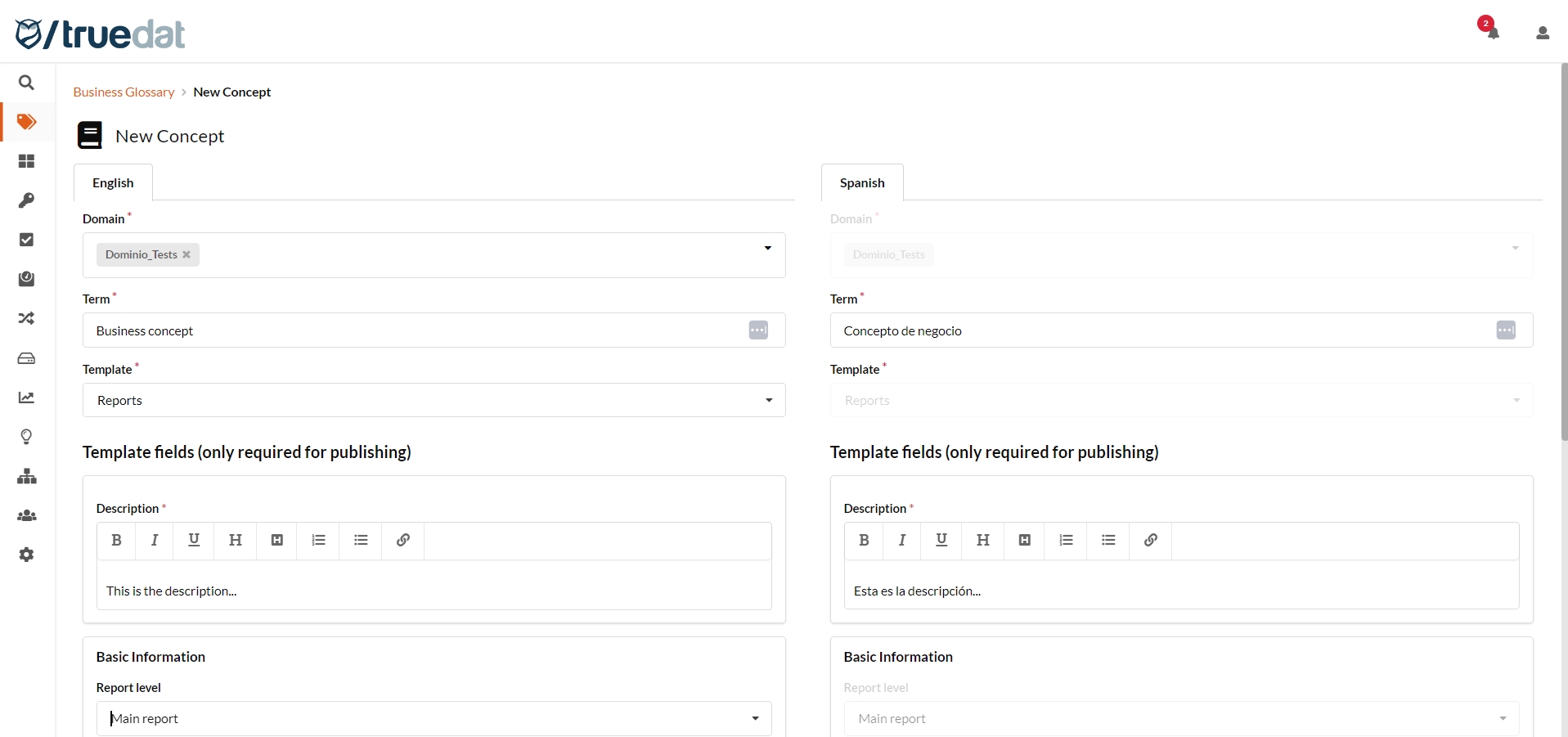Screen dimensions: 1568x737
Task: Click the notifications bell icon
Action: click(1493, 33)
